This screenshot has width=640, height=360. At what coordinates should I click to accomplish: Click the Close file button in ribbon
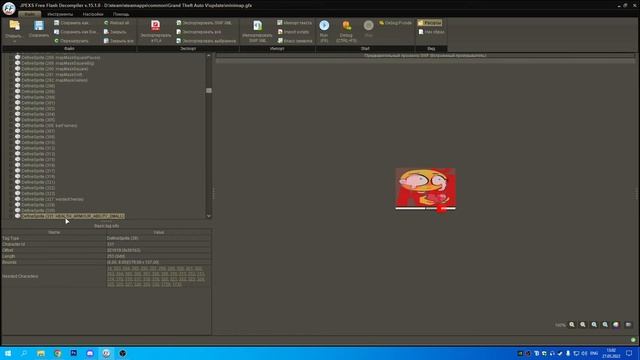[115, 32]
